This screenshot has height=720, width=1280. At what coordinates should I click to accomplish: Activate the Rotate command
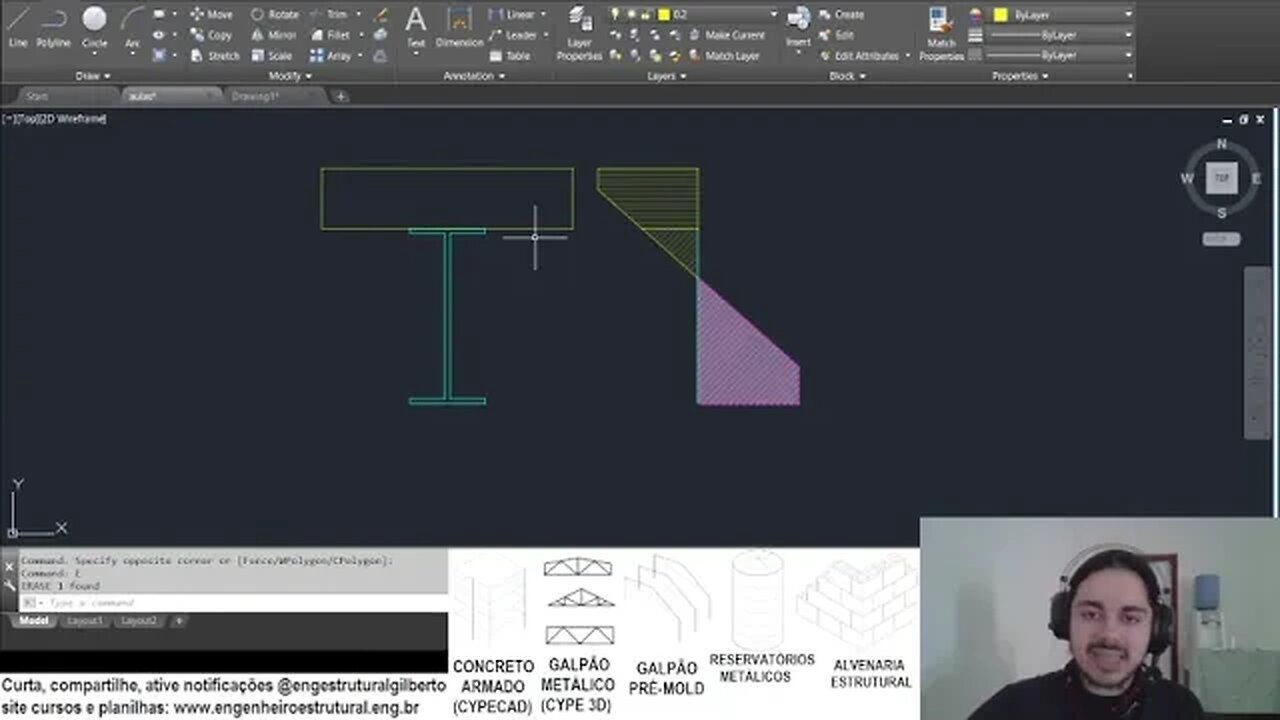274,14
